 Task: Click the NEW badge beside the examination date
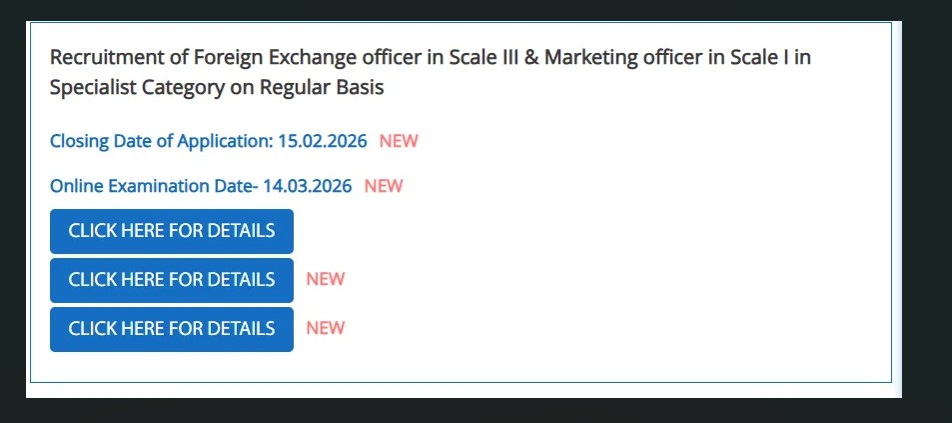[383, 186]
